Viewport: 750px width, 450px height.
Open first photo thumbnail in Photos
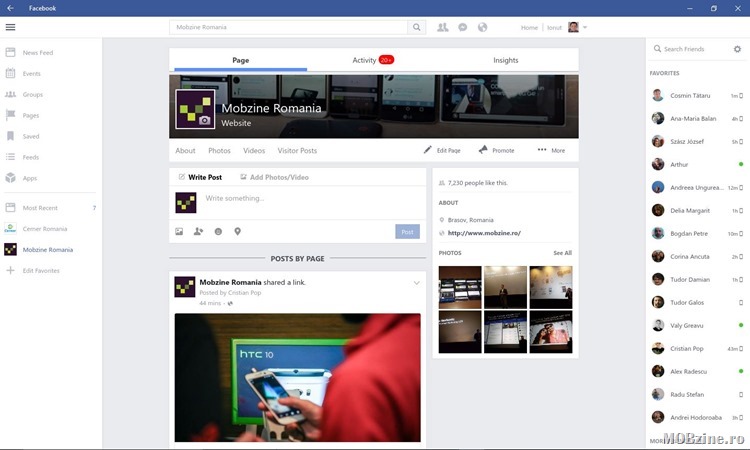(x=460, y=287)
